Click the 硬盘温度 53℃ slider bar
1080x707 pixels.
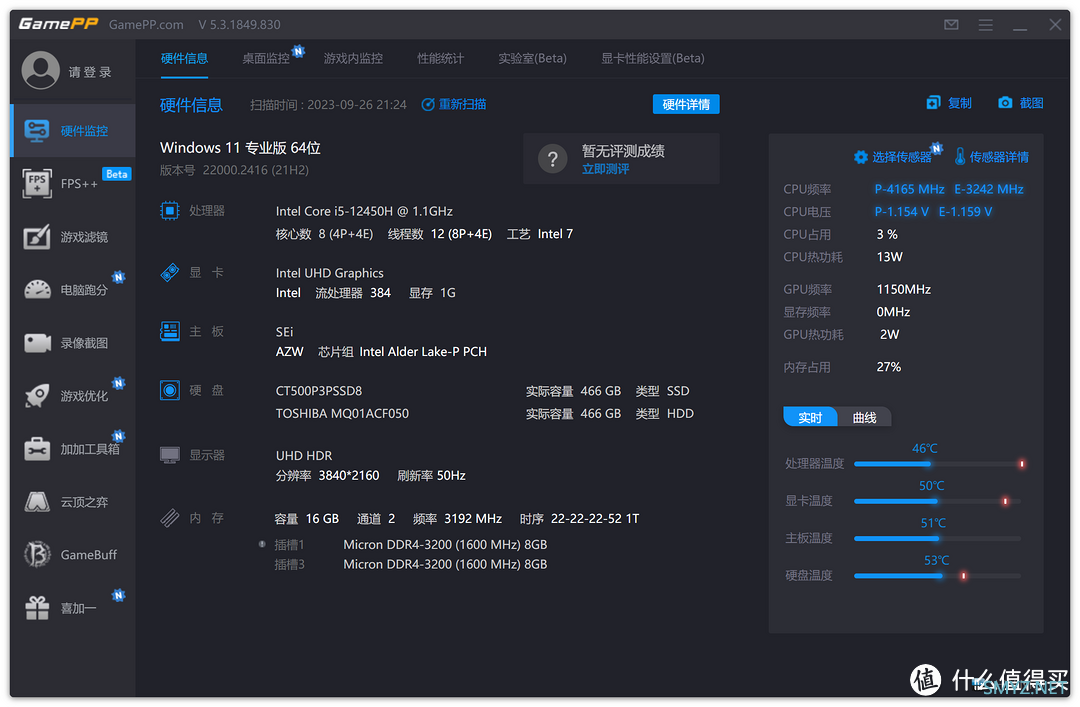coord(937,575)
